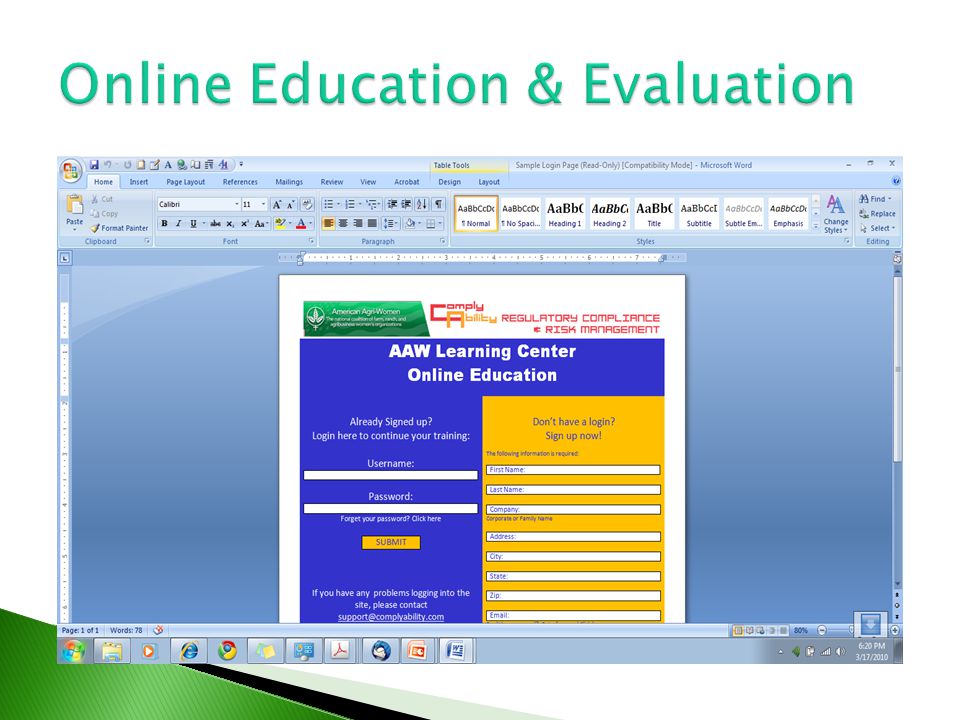
Task: Click support@complyability.com link
Action: tap(391, 617)
